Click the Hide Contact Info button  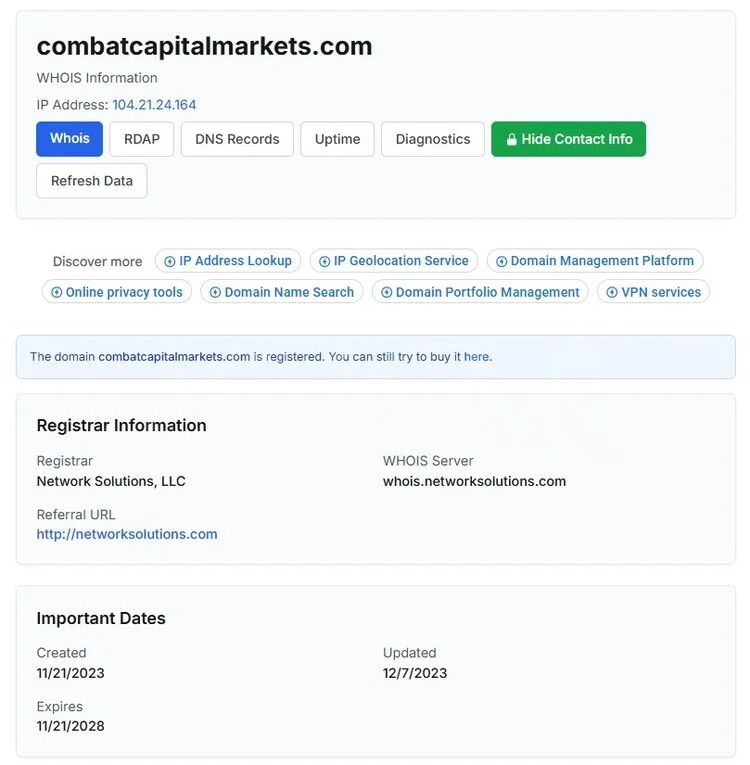tap(568, 139)
